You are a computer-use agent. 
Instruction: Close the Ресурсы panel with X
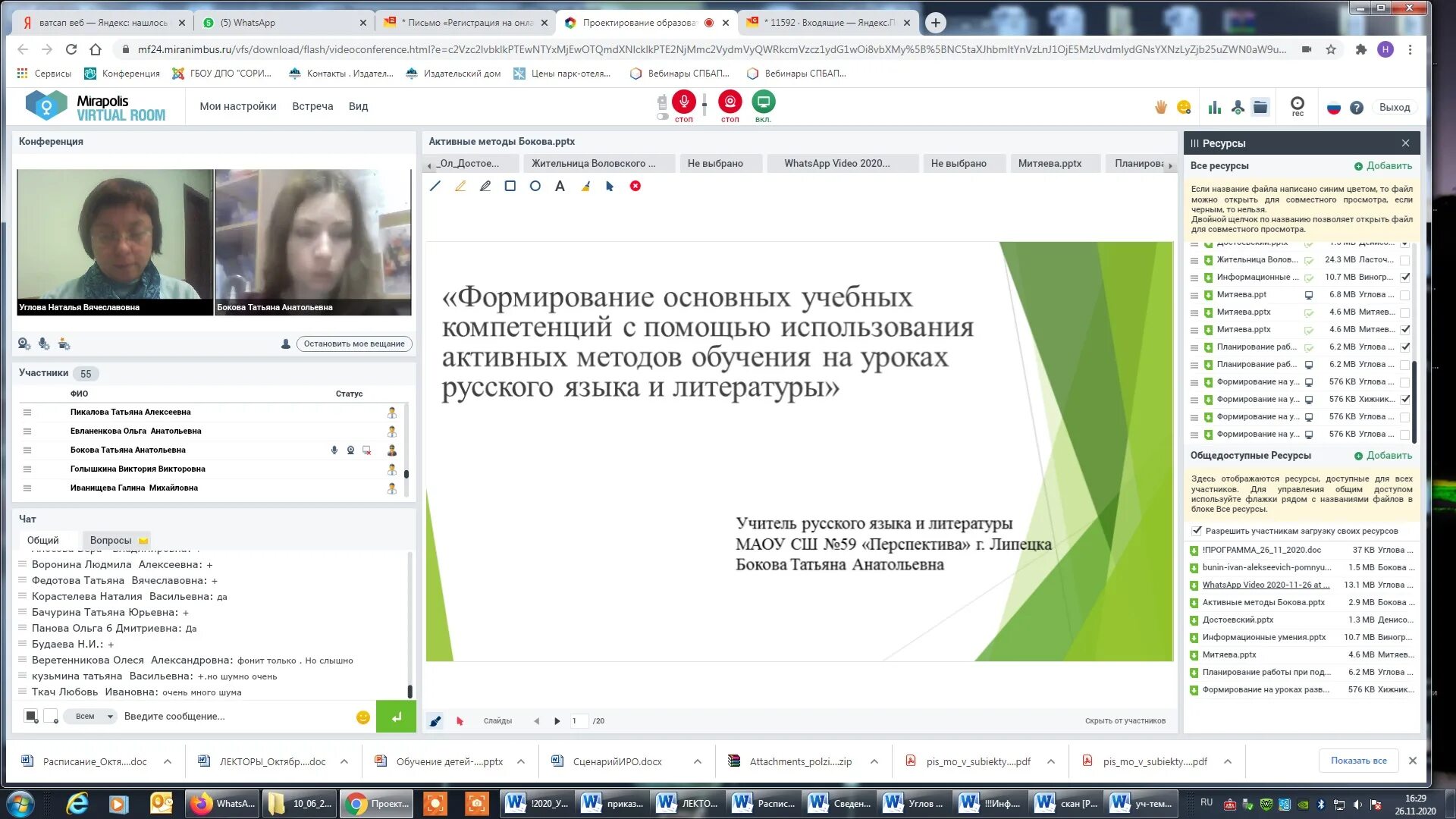click(1405, 143)
